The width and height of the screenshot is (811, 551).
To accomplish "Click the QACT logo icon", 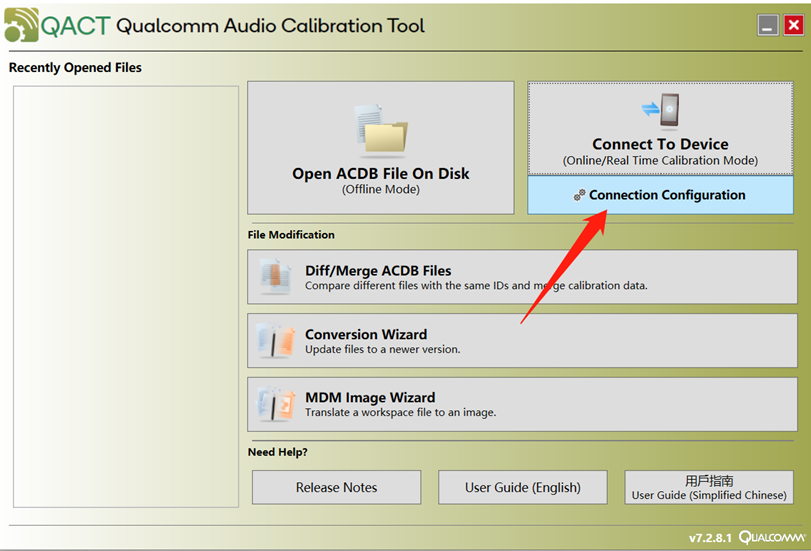I will pos(21,25).
